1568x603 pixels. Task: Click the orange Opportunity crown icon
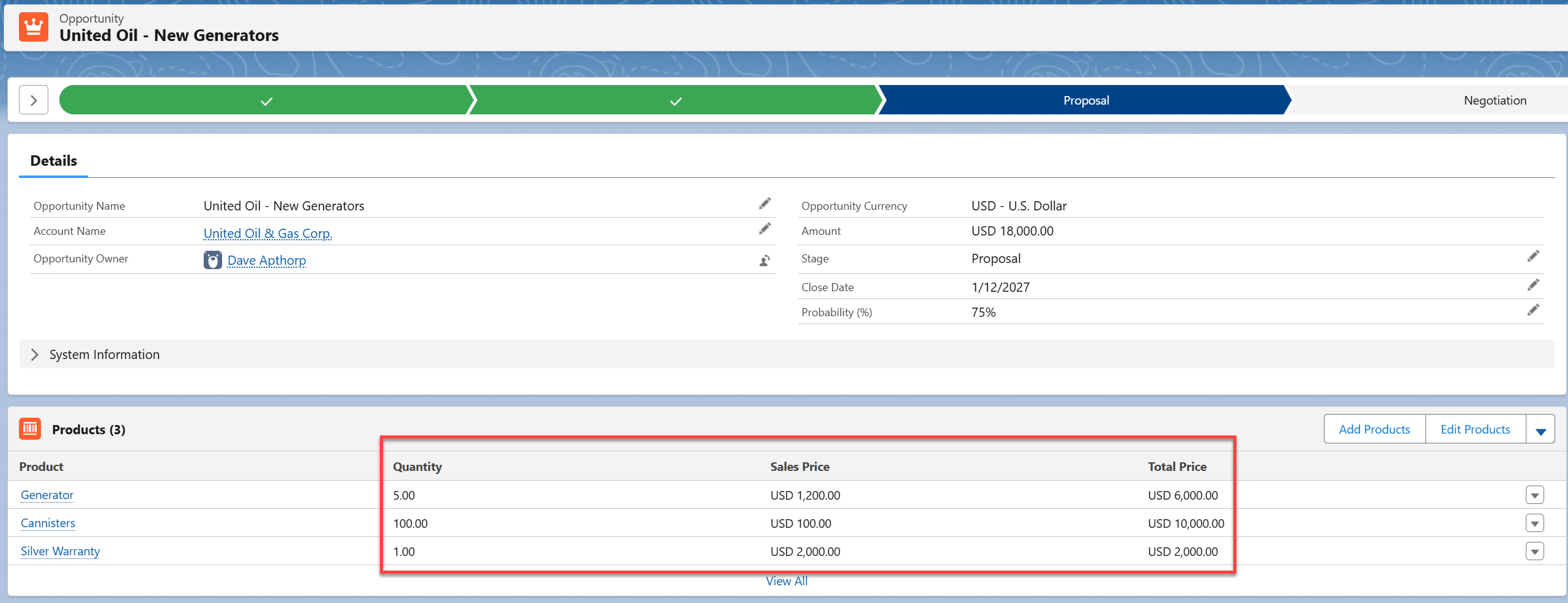pos(33,27)
